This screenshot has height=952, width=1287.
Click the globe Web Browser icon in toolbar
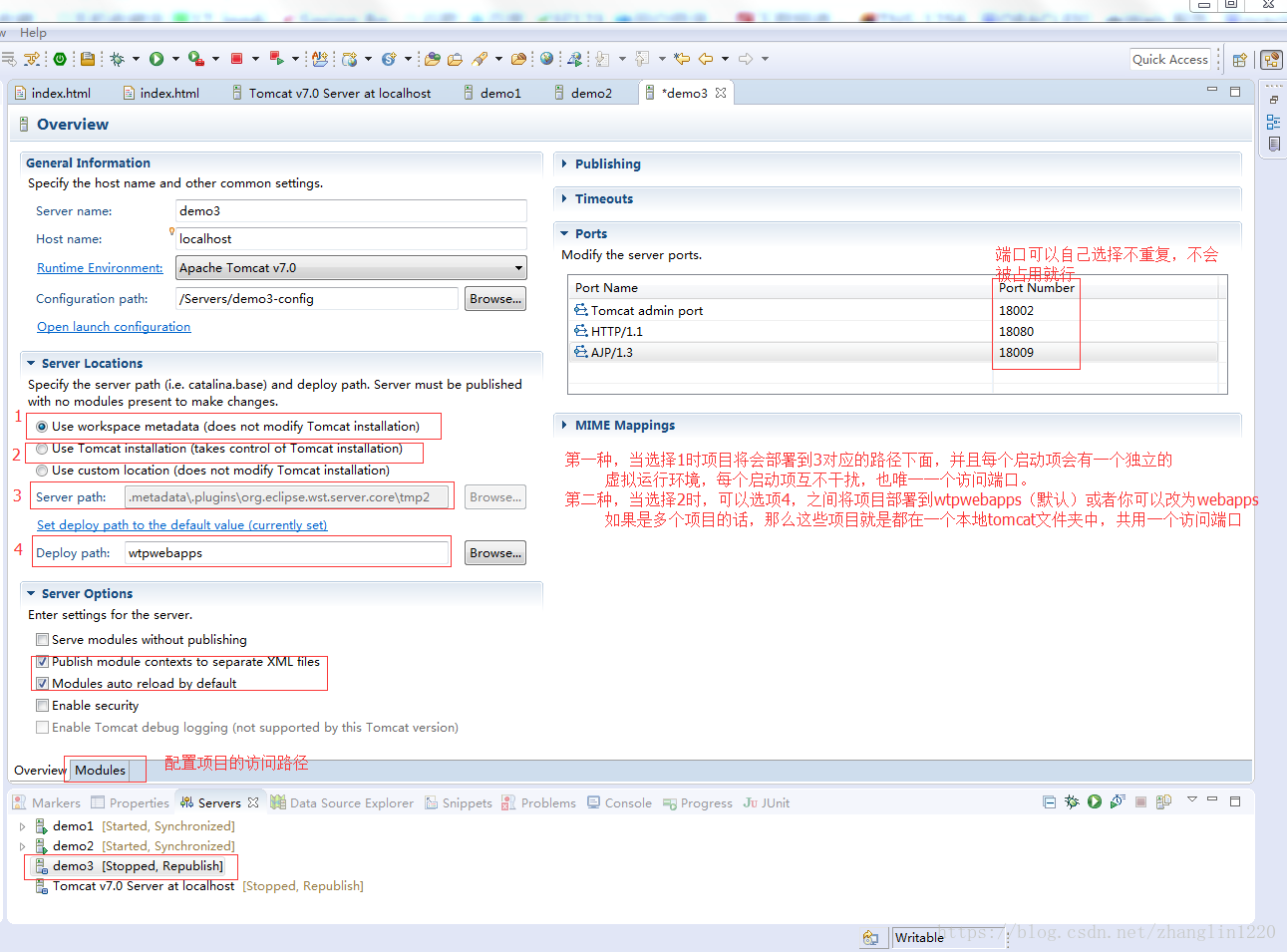tap(546, 59)
